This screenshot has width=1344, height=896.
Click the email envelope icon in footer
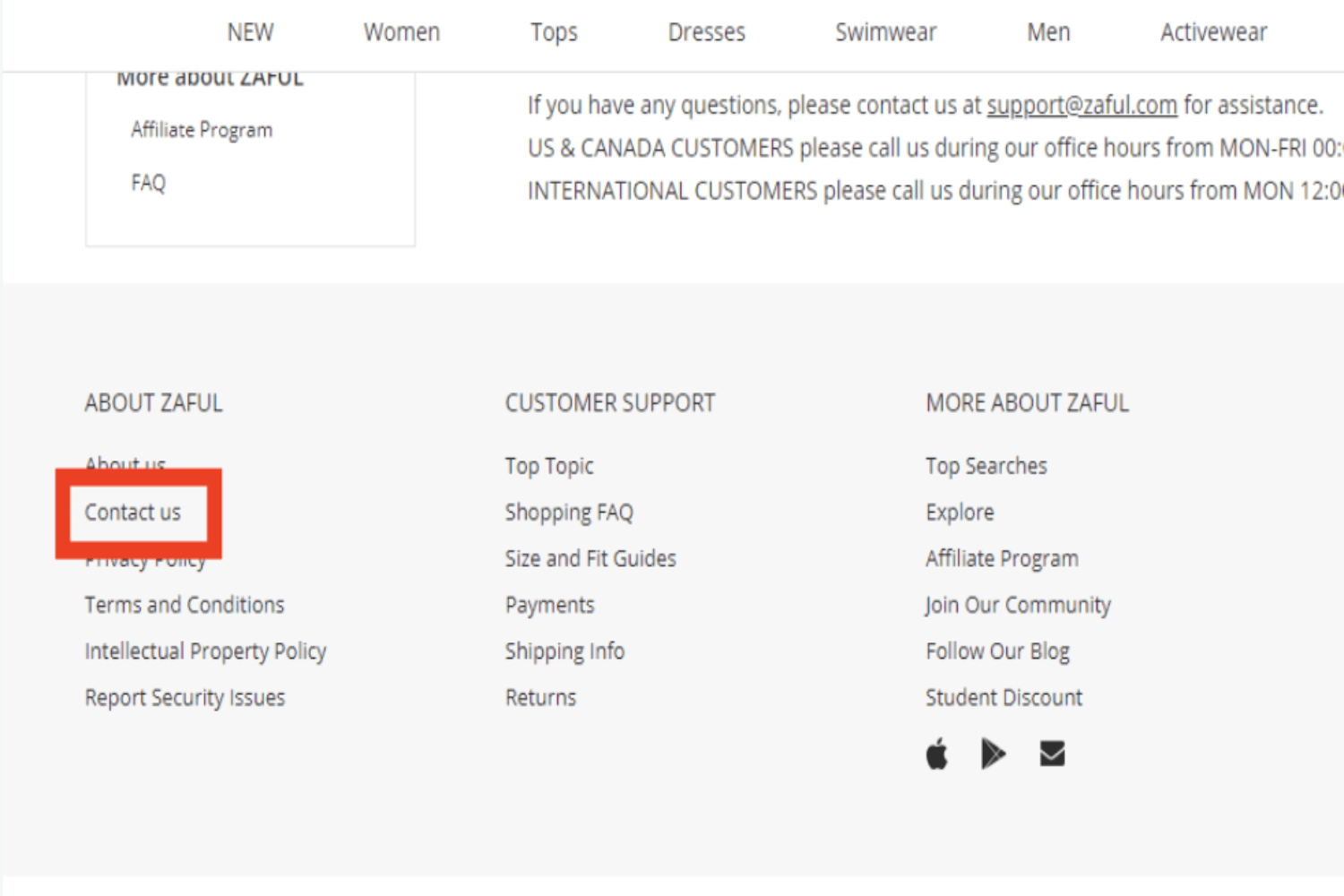pyautogui.click(x=1052, y=754)
